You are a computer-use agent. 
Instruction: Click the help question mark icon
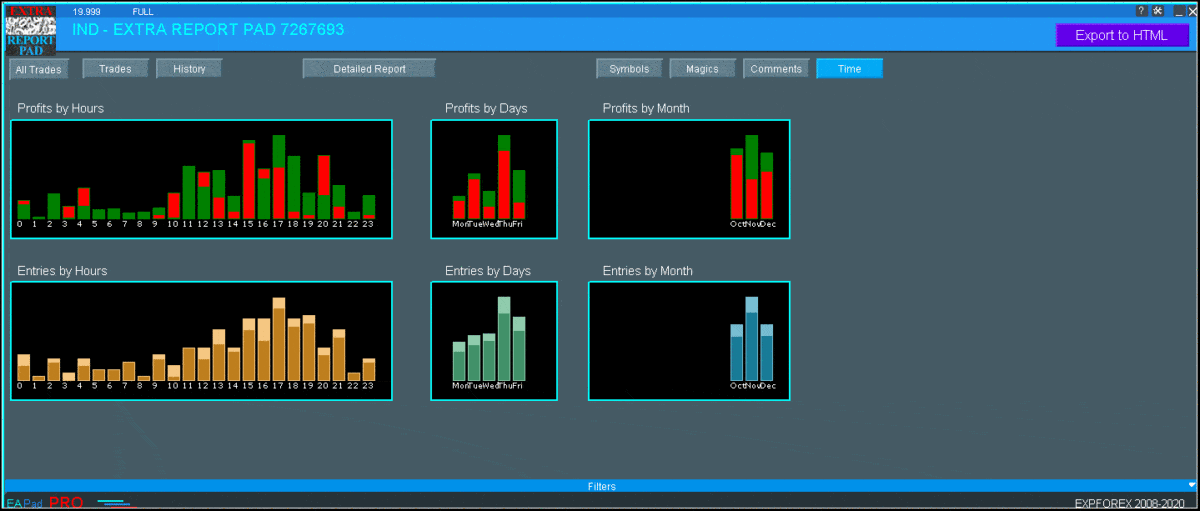[1141, 11]
